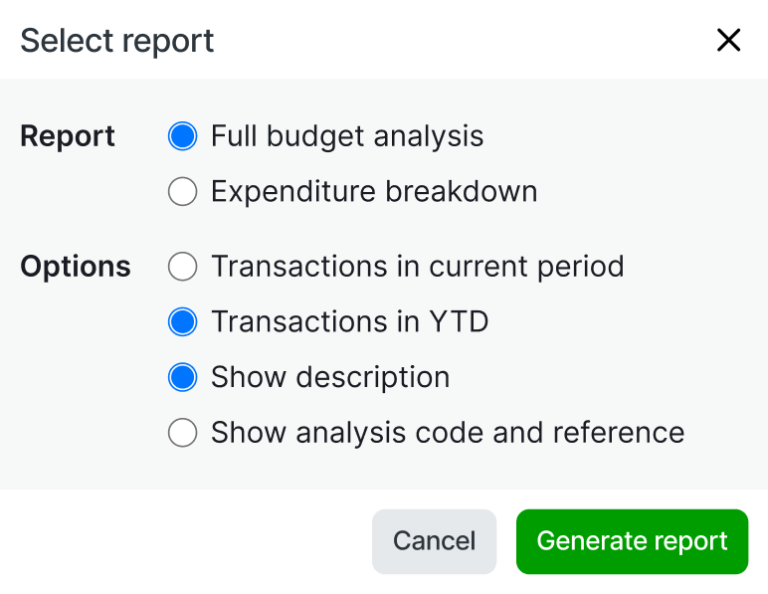Click the bold "Options" section heading
768x594 pixels.
coord(75,267)
